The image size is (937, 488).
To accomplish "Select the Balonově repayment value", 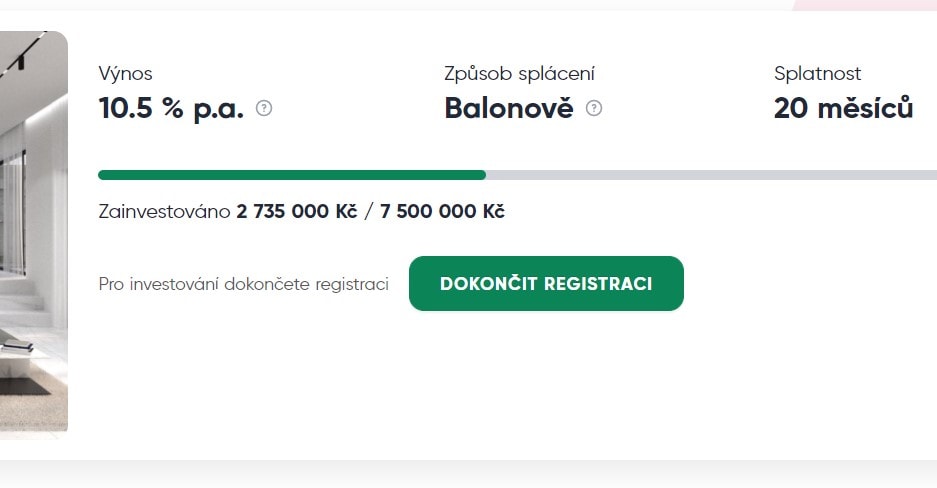I will [x=509, y=108].
